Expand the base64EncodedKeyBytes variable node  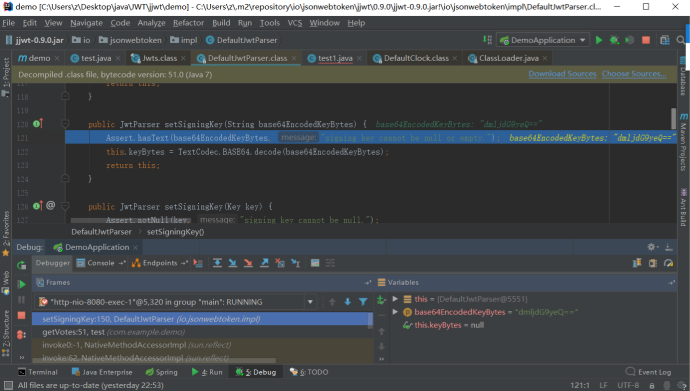395,312
